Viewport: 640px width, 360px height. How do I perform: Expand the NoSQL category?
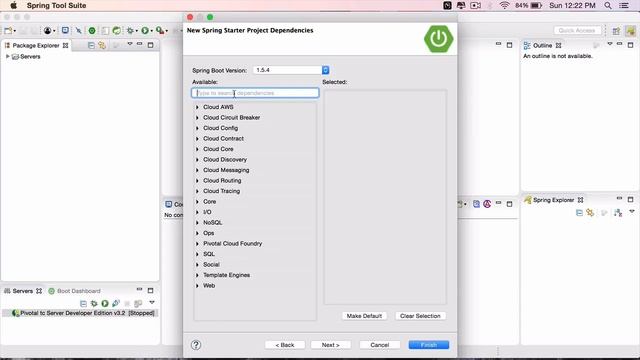click(197, 223)
